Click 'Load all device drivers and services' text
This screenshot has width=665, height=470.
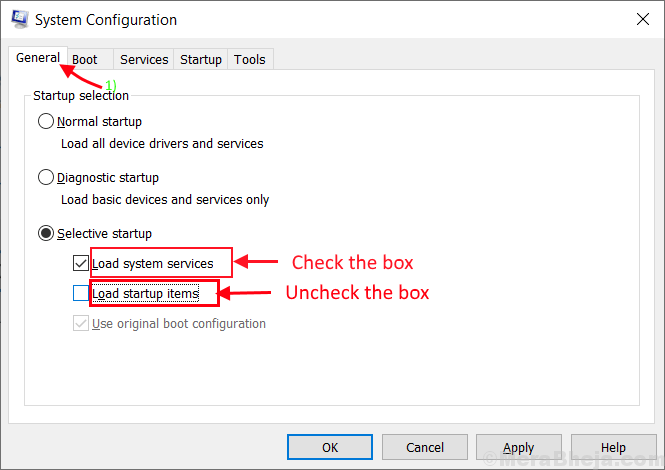point(162,144)
